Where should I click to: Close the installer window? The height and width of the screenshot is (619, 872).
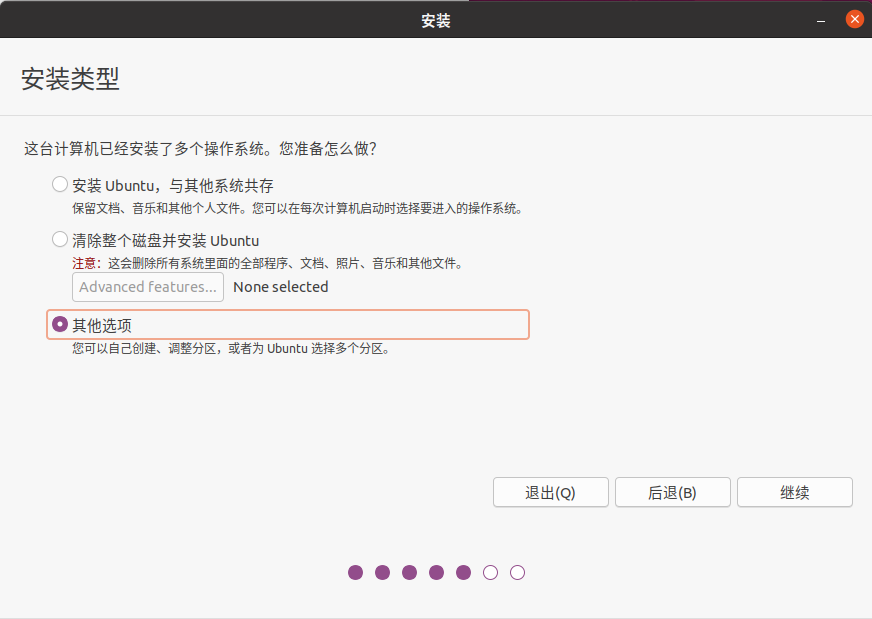[854, 19]
